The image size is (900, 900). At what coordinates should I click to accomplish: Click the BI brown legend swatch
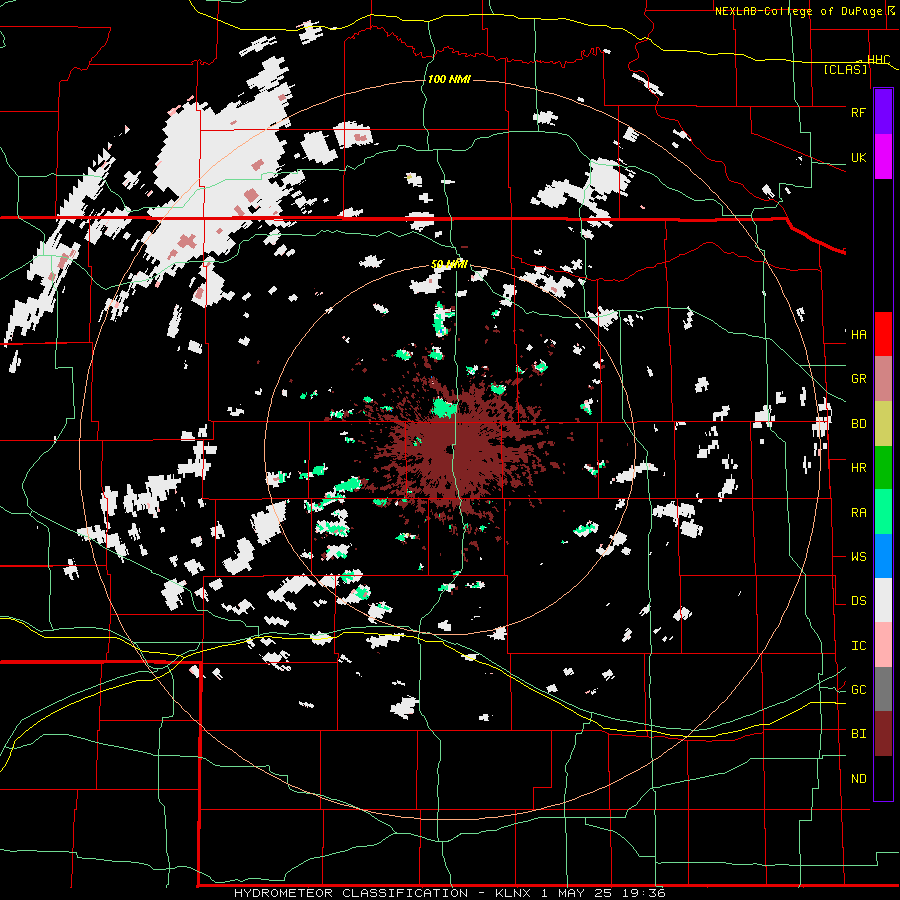(883, 734)
